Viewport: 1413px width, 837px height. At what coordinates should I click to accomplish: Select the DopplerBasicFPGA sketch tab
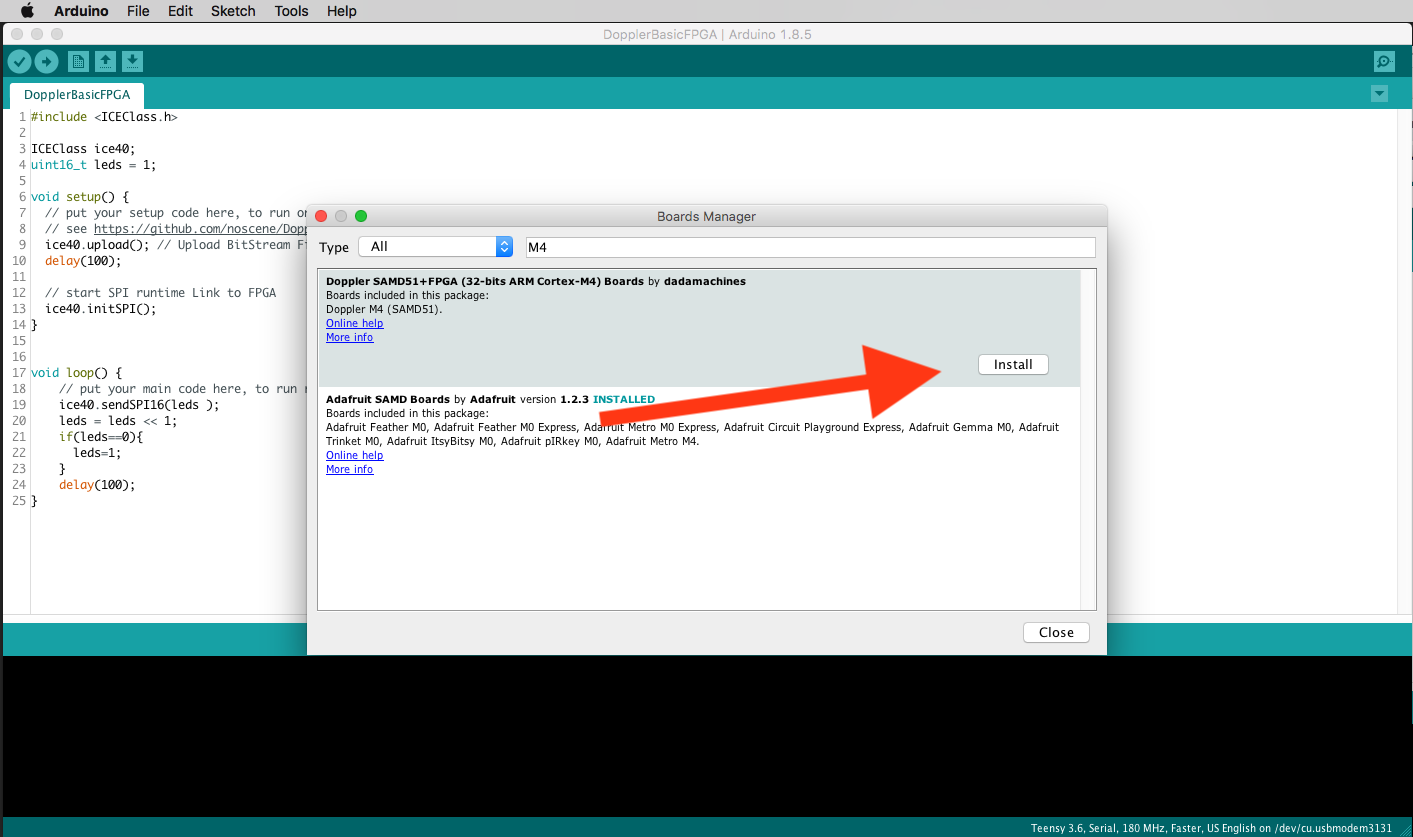[x=77, y=95]
